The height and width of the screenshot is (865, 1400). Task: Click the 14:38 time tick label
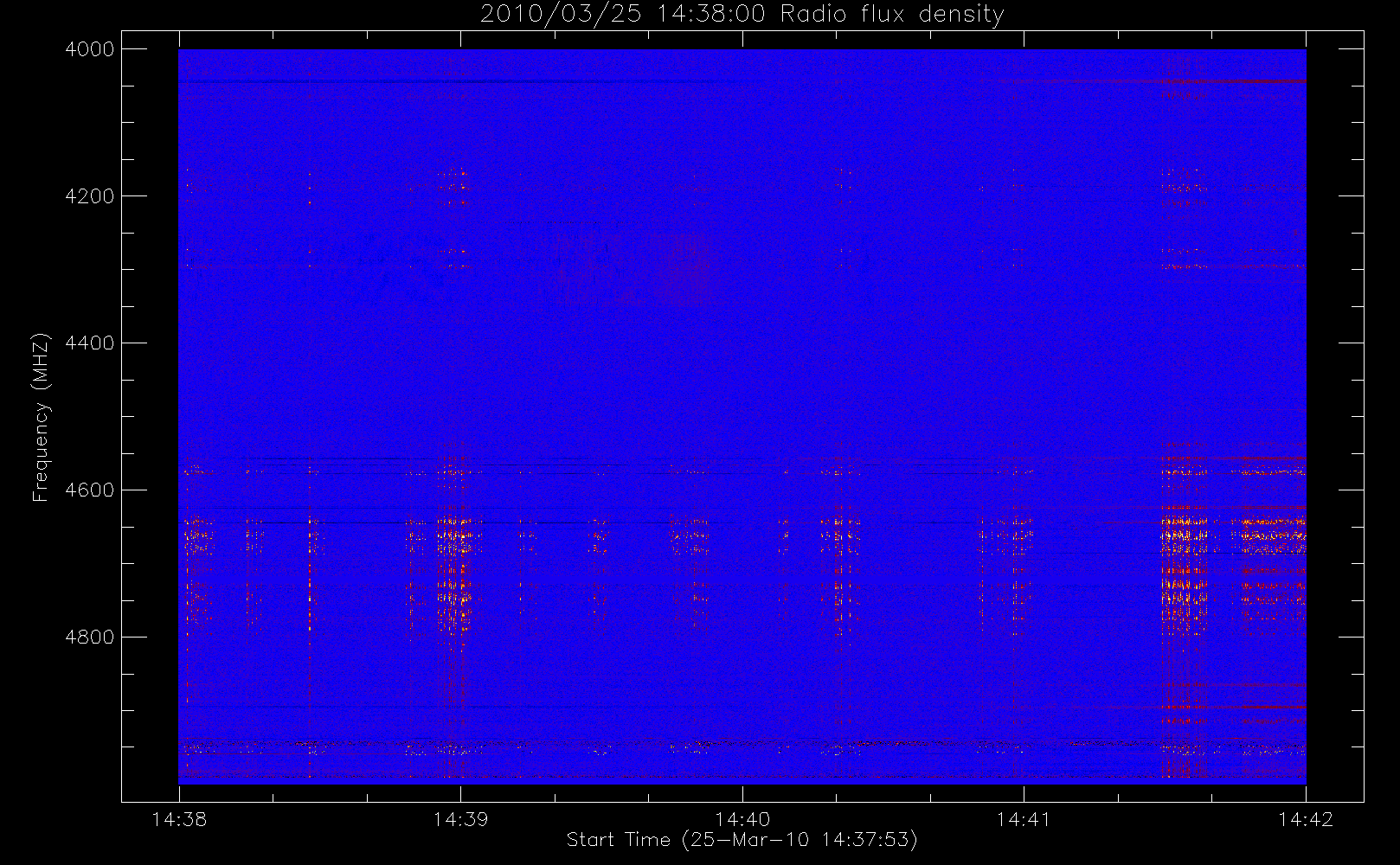(179, 819)
